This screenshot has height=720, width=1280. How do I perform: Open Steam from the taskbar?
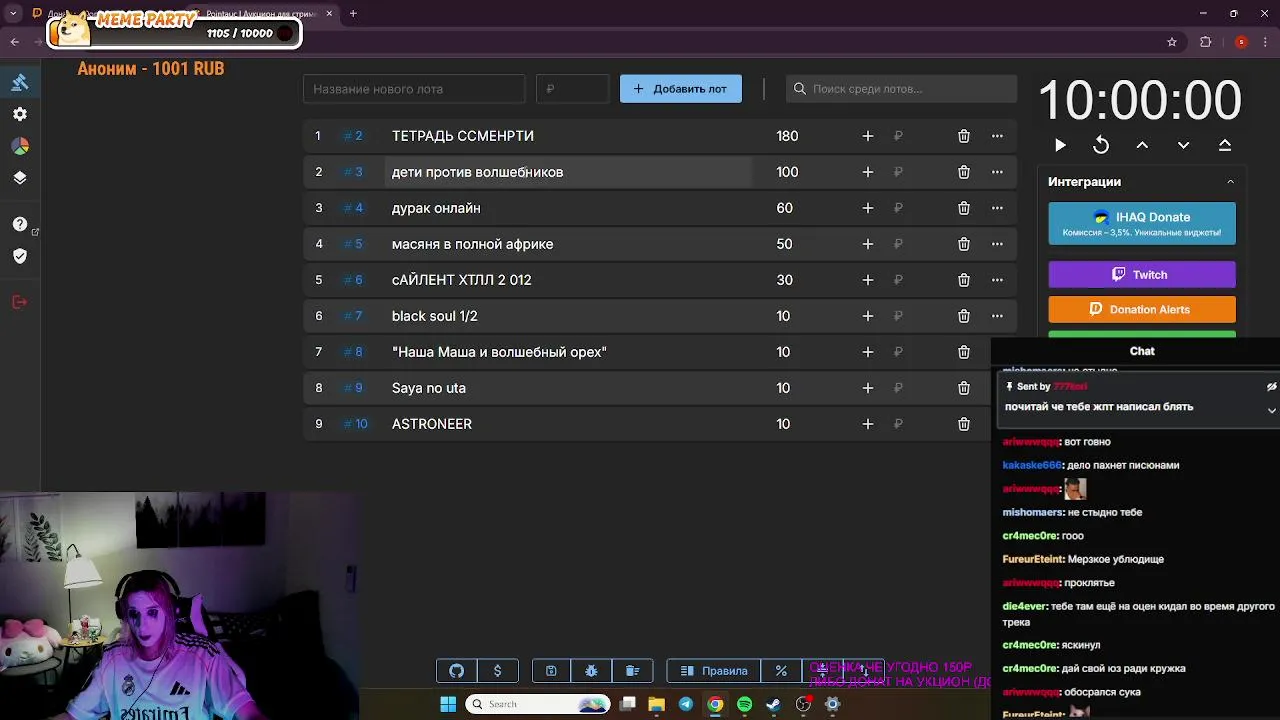(x=773, y=704)
